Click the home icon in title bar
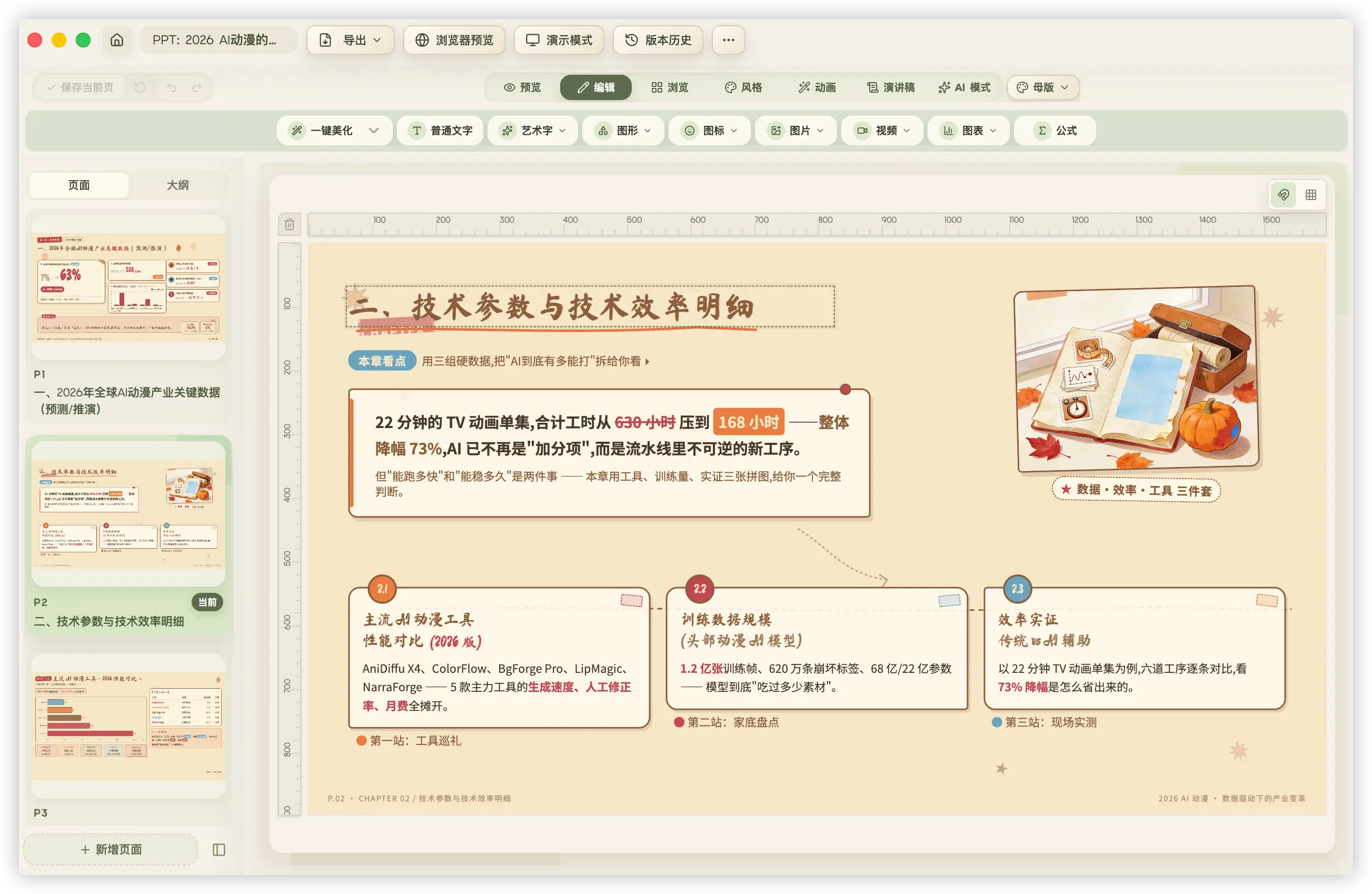The image size is (1372, 894). click(117, 40)
